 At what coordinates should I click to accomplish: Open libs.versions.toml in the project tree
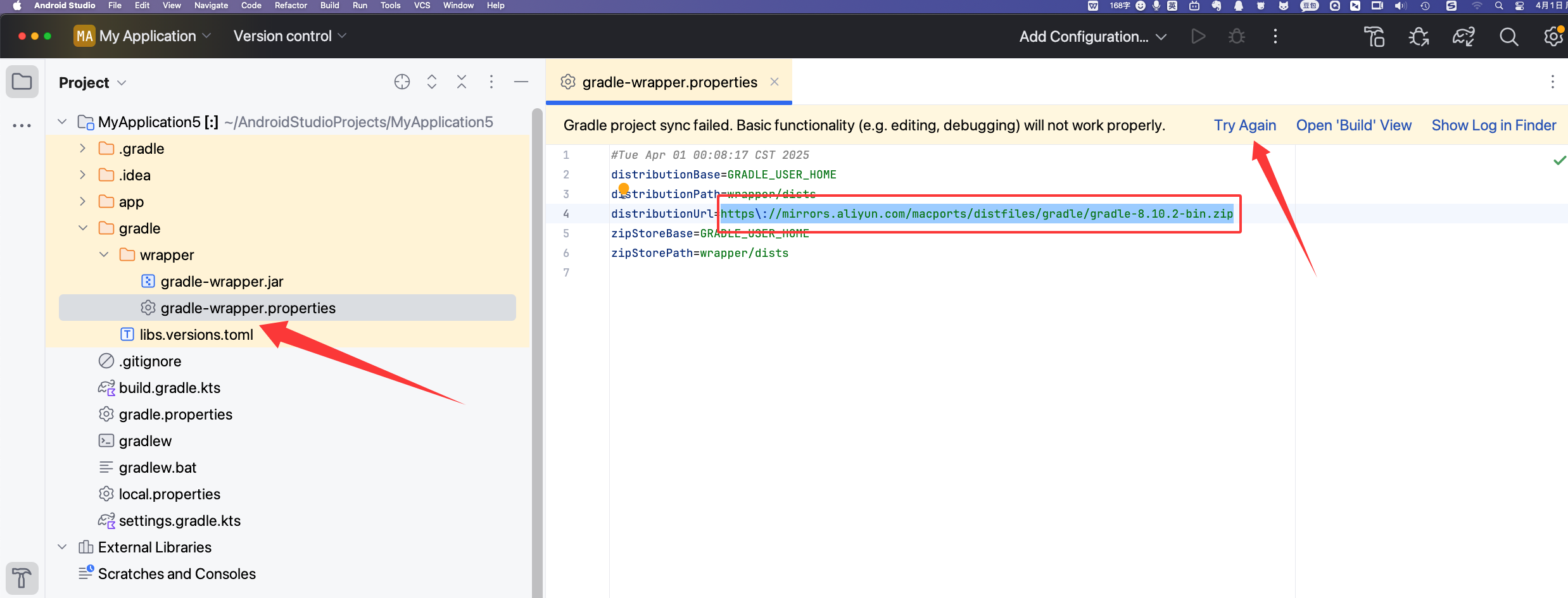coord(196,335)
